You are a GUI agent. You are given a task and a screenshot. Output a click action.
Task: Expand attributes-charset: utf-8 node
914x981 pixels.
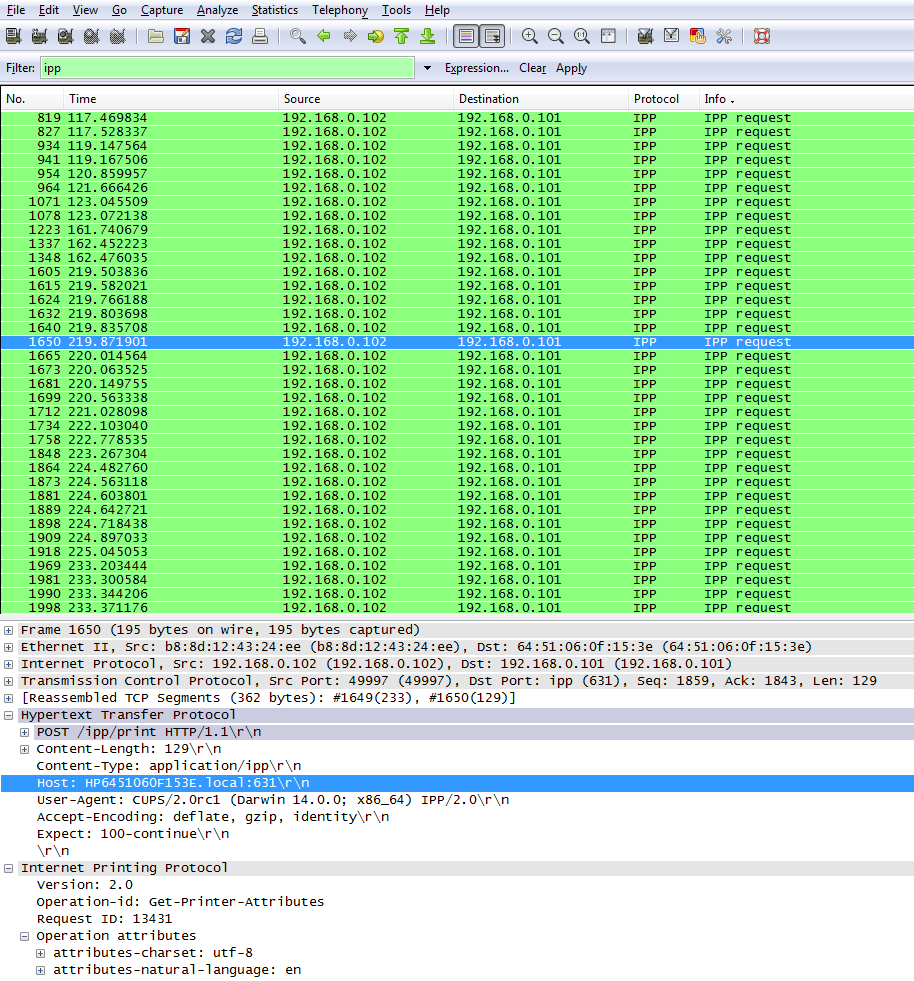coord(41,953)
